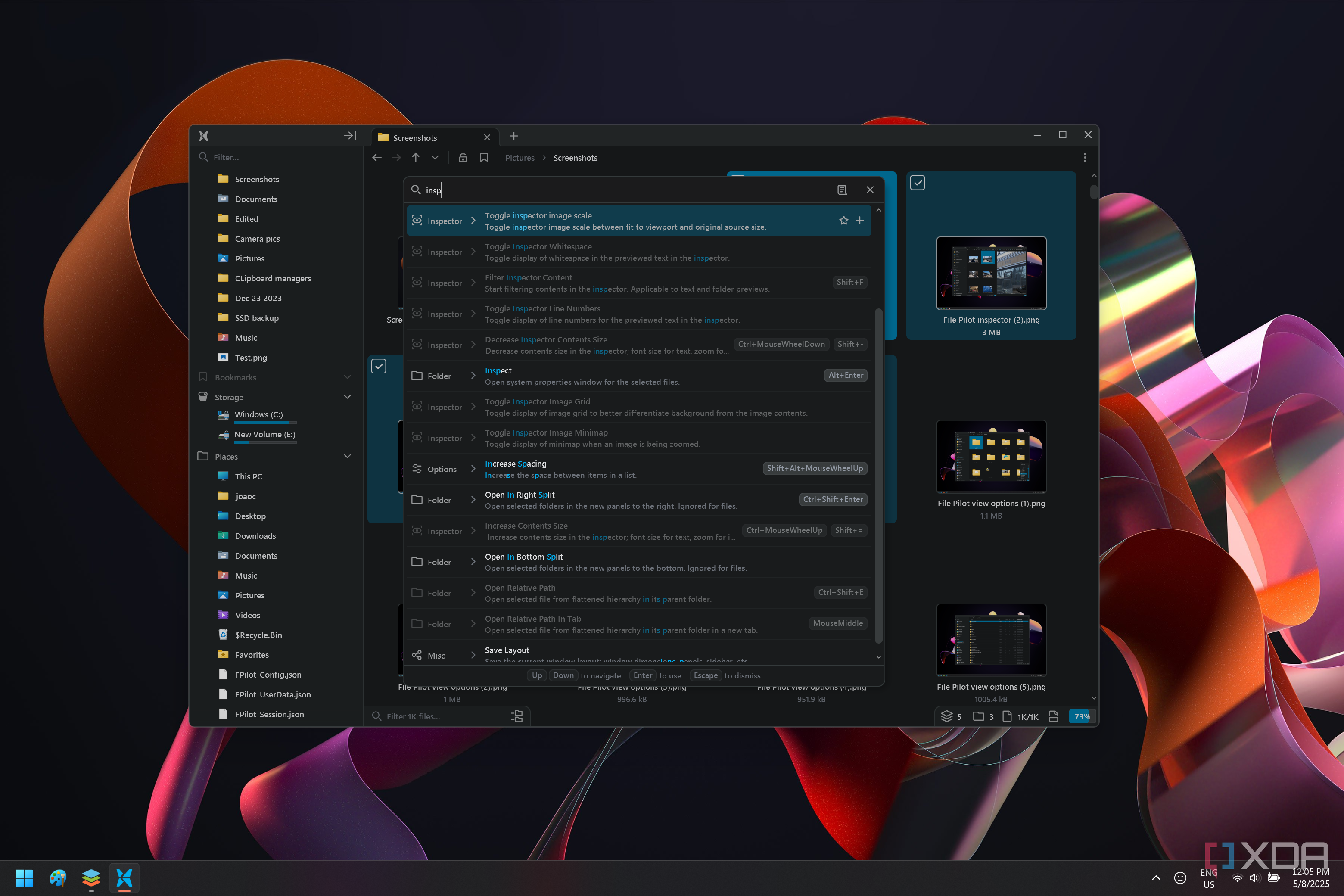Click the 73% zoom indicator

(x=1082, y=716)
